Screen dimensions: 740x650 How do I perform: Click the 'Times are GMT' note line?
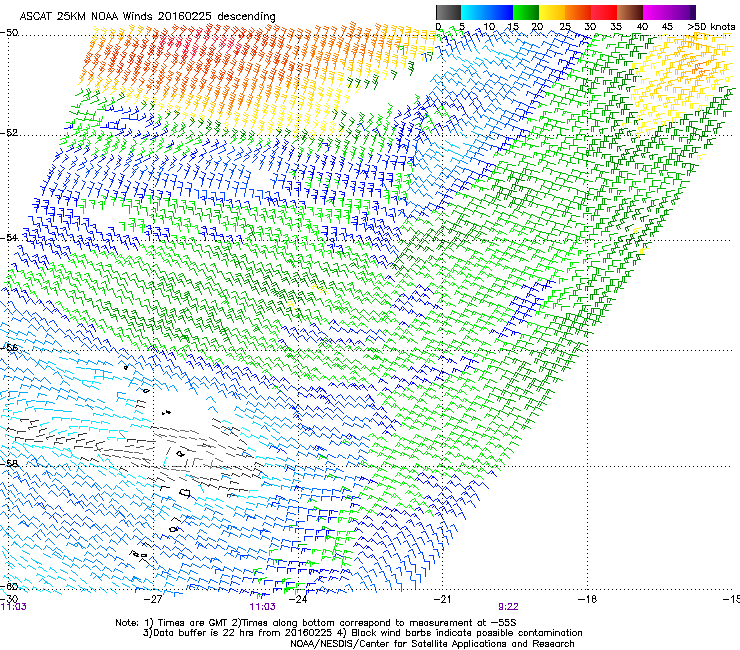[316, 623]
